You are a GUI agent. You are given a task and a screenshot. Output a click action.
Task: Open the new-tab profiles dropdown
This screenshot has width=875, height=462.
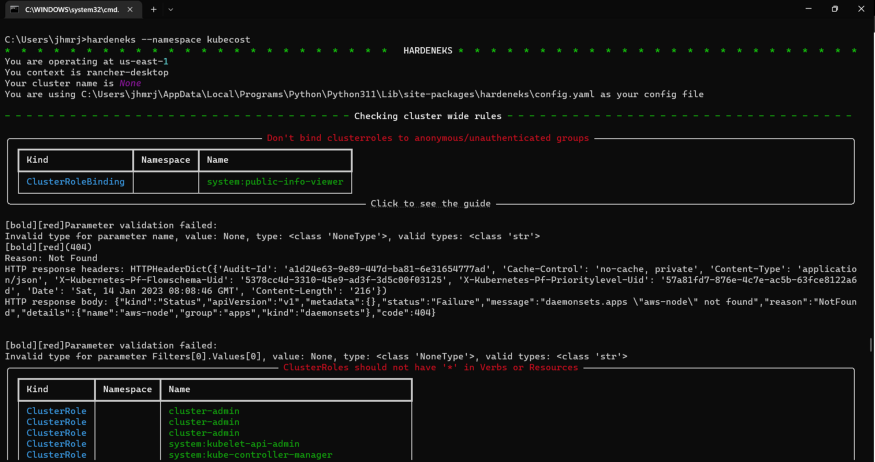point(173,9)
